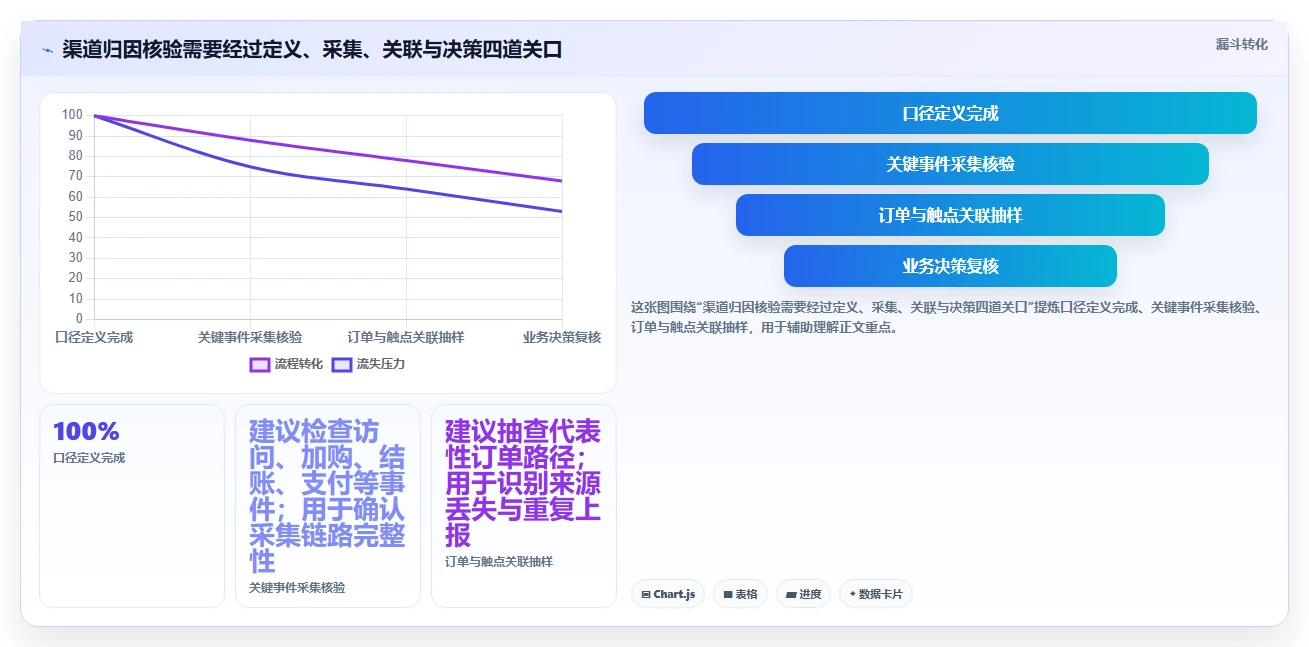The width and height of the screenshot is (1309, 647).
Task: Click the icon inside the 表格 chip
Action: [x=728, y=594]
